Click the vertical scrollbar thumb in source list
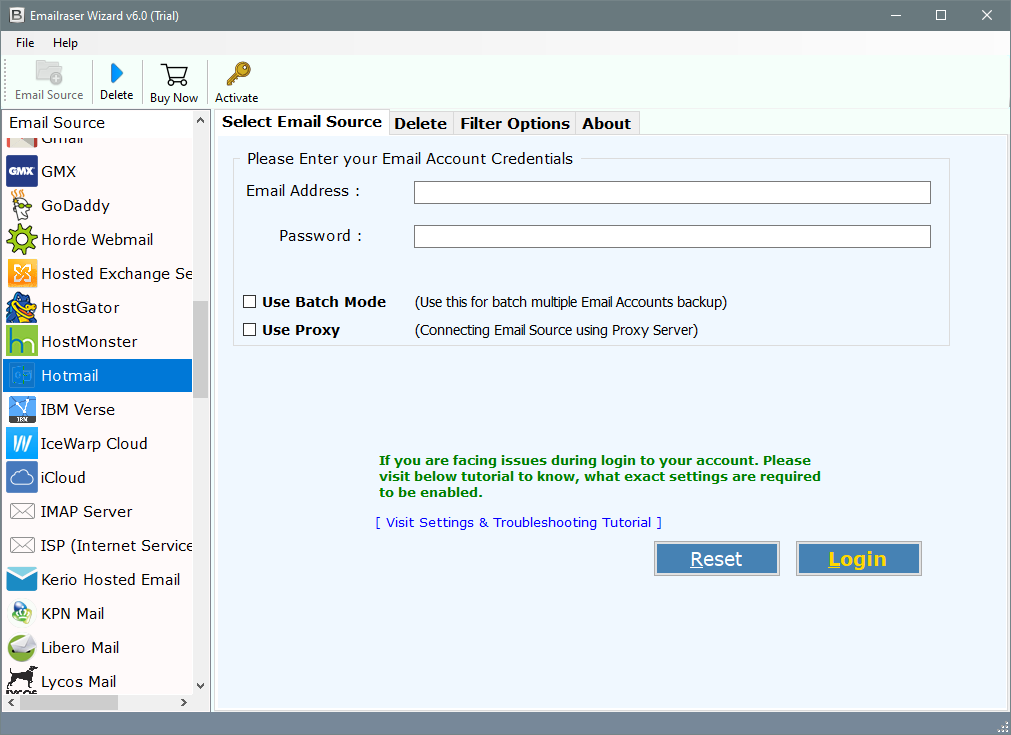The width and height of the screenshot is (1011, 735). click(x=201, y=349)
